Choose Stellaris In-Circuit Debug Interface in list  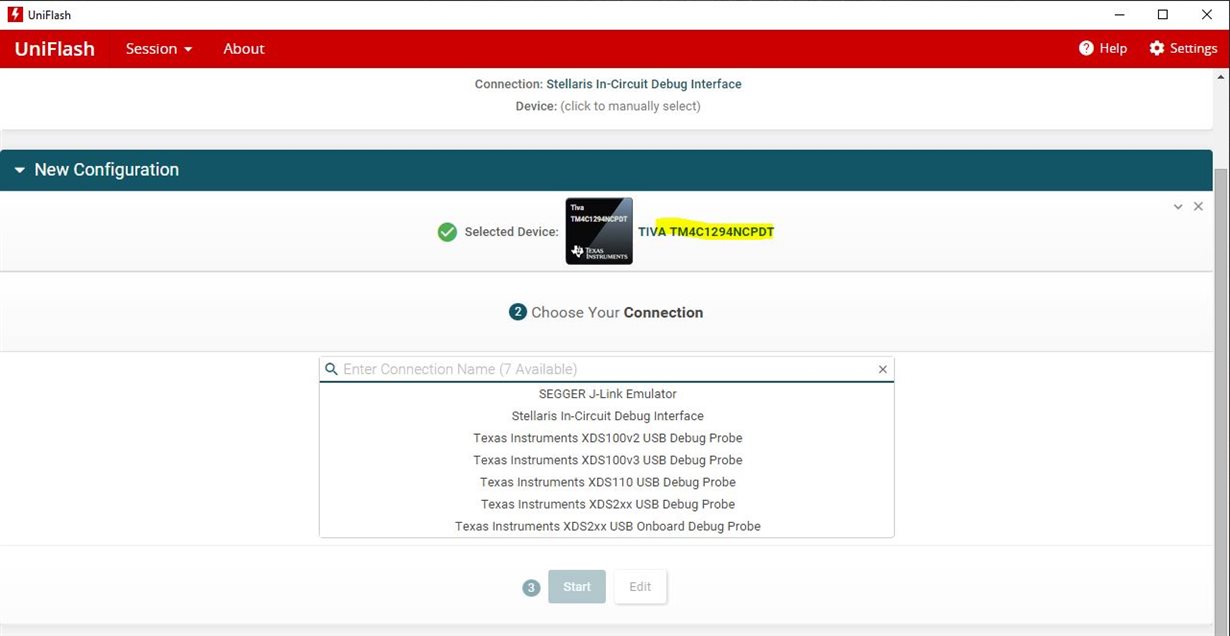tap(607, 416)
